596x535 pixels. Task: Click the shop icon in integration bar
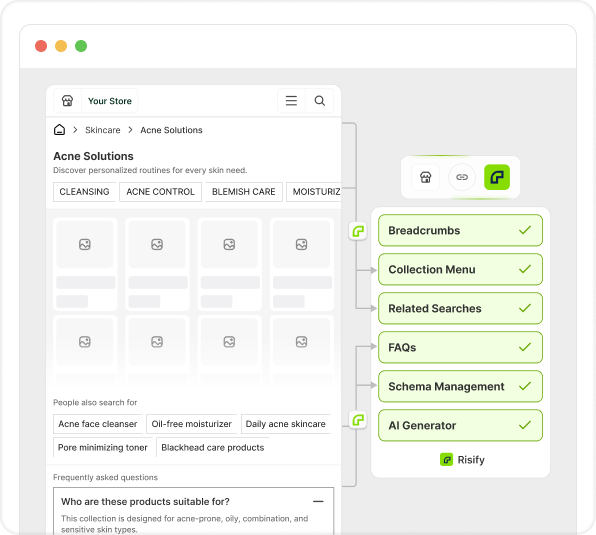pos(426,177)
